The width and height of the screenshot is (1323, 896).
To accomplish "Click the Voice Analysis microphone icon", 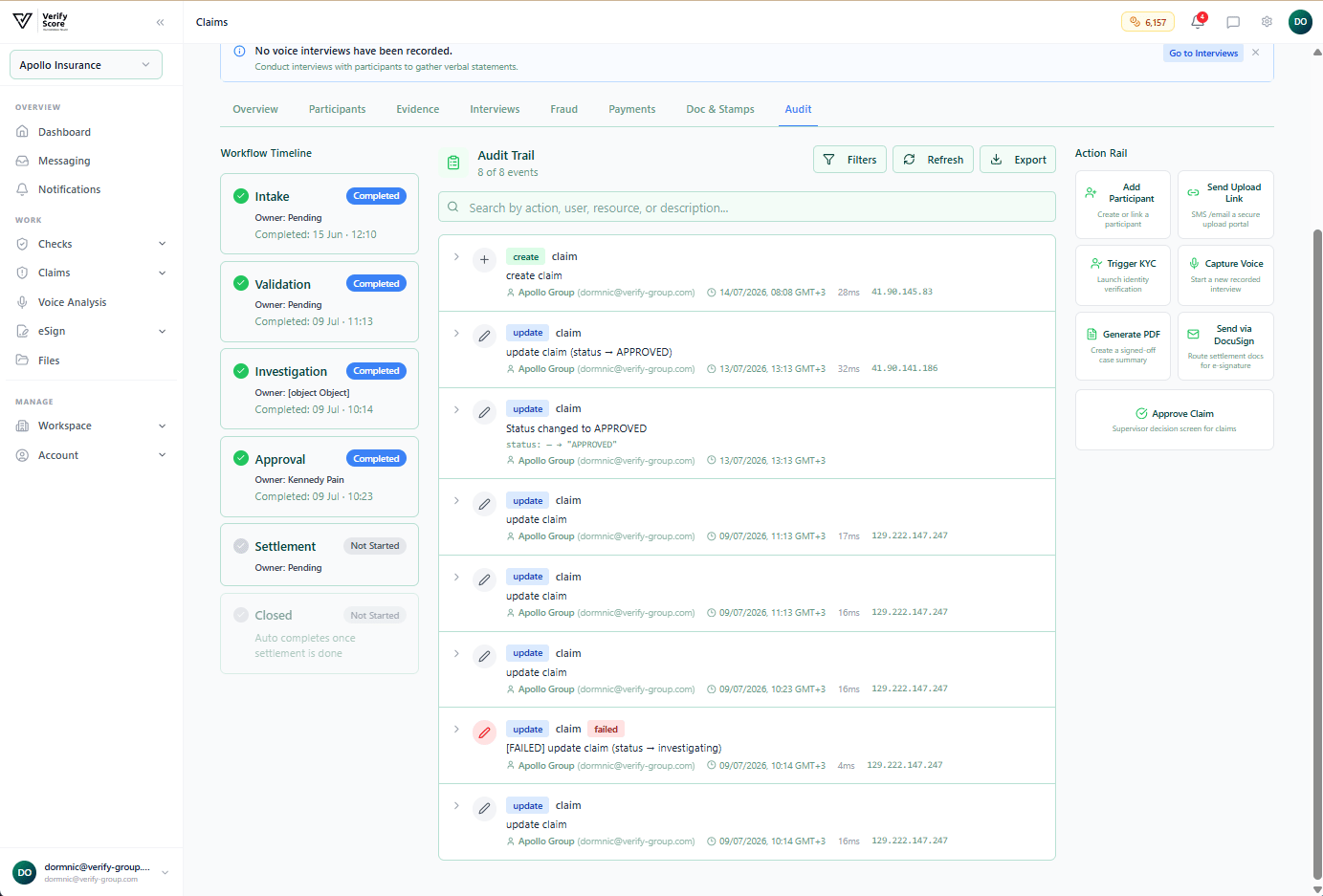I will pos(22,302).
